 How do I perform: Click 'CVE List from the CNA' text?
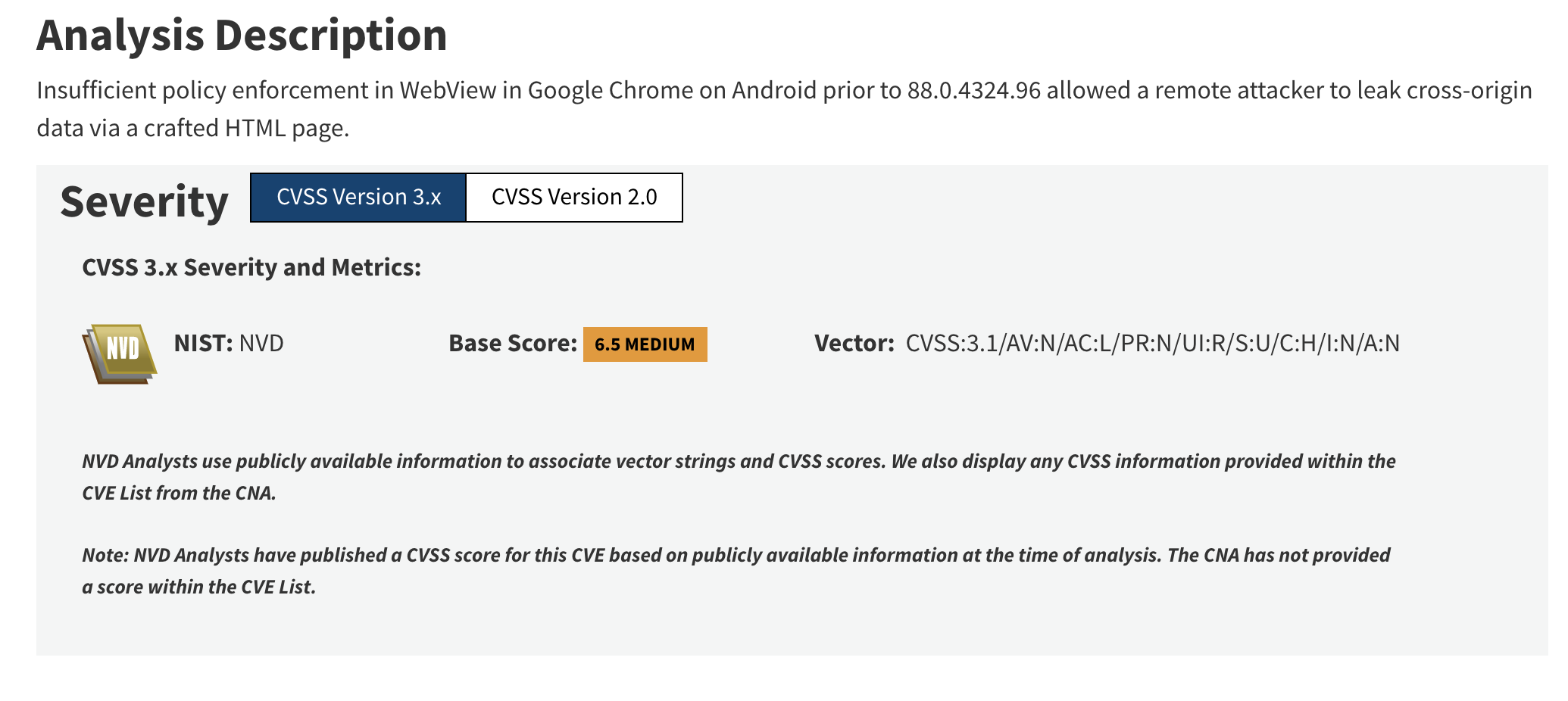pyautogui.click(x=179, y=493)
